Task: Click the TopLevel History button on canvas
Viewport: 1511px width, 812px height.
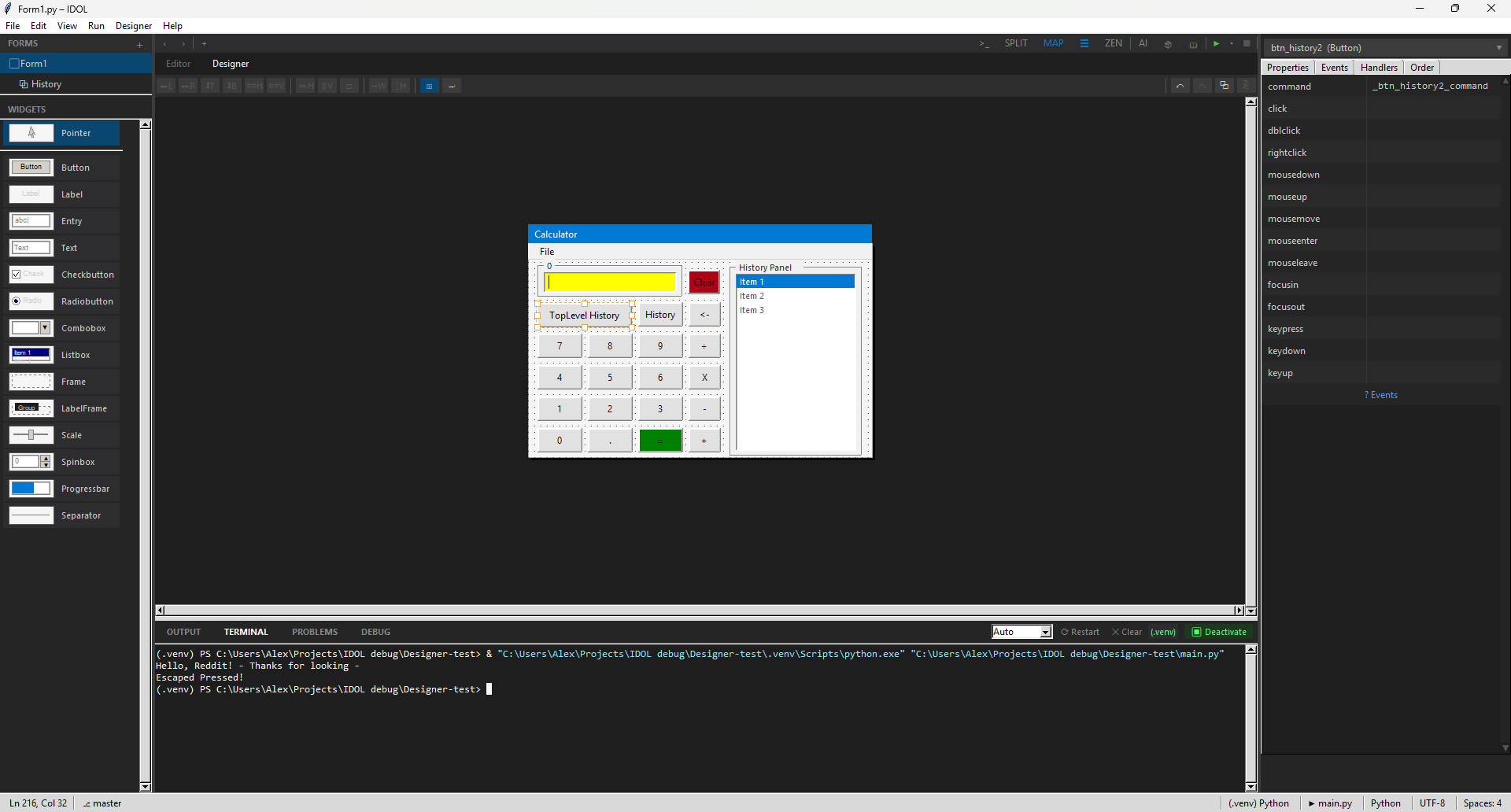Action: 584,316
